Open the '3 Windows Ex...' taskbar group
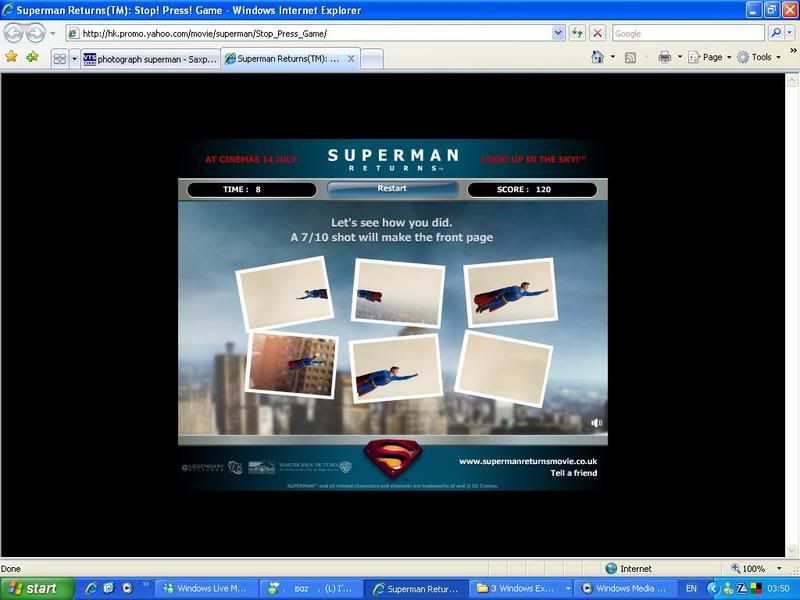Screen dimensions: 800x600 pyautogui.click(x=520, y=588)
